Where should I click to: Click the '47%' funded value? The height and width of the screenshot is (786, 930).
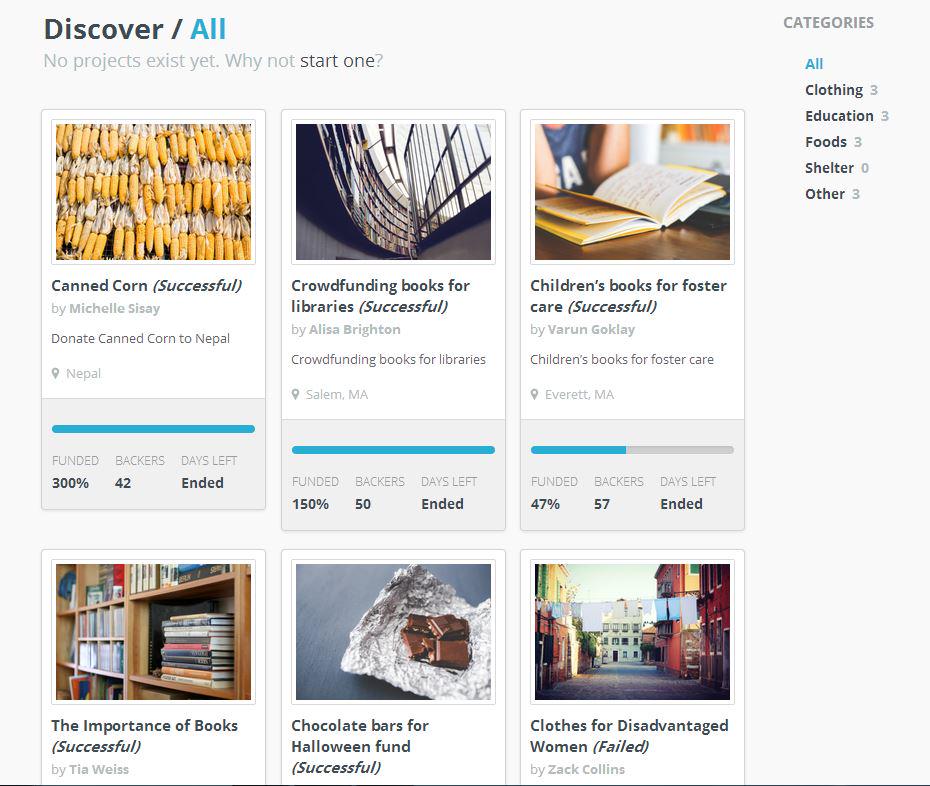point(545,504)
